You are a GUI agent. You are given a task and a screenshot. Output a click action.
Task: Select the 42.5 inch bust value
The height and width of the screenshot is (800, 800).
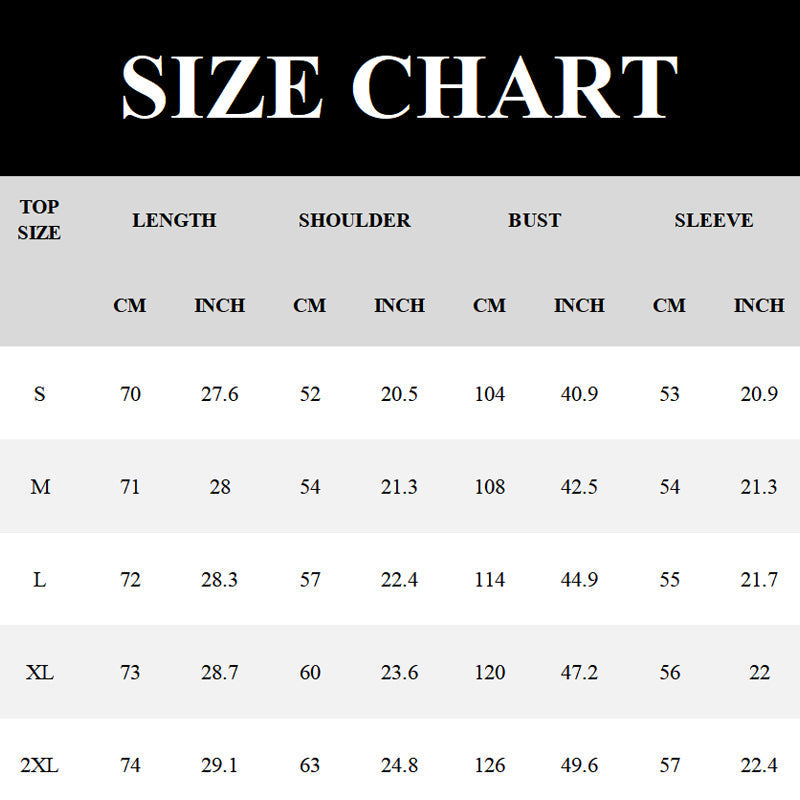(x=579, y=487)
